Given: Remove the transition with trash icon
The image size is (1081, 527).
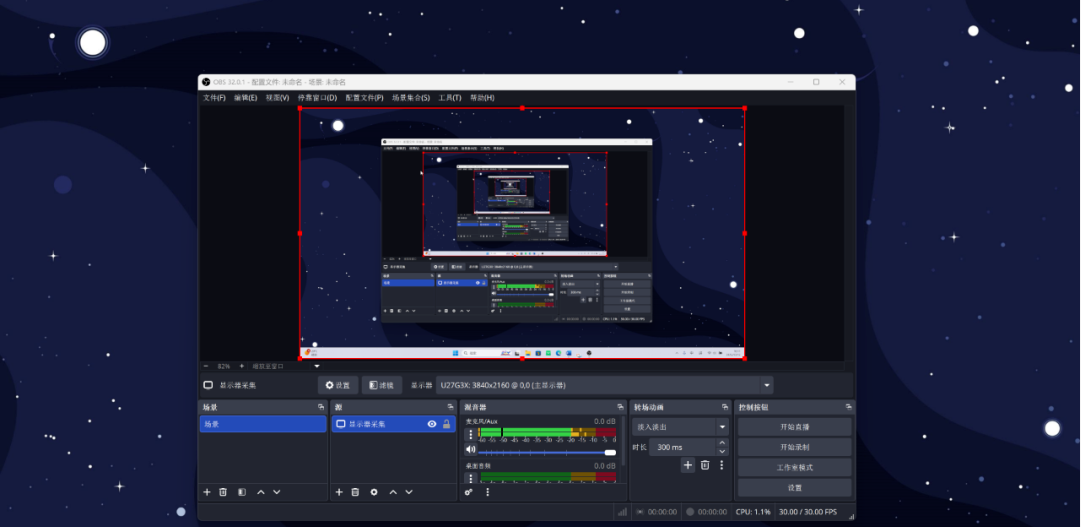Looking at the screenshot, I should coord(705,465).
